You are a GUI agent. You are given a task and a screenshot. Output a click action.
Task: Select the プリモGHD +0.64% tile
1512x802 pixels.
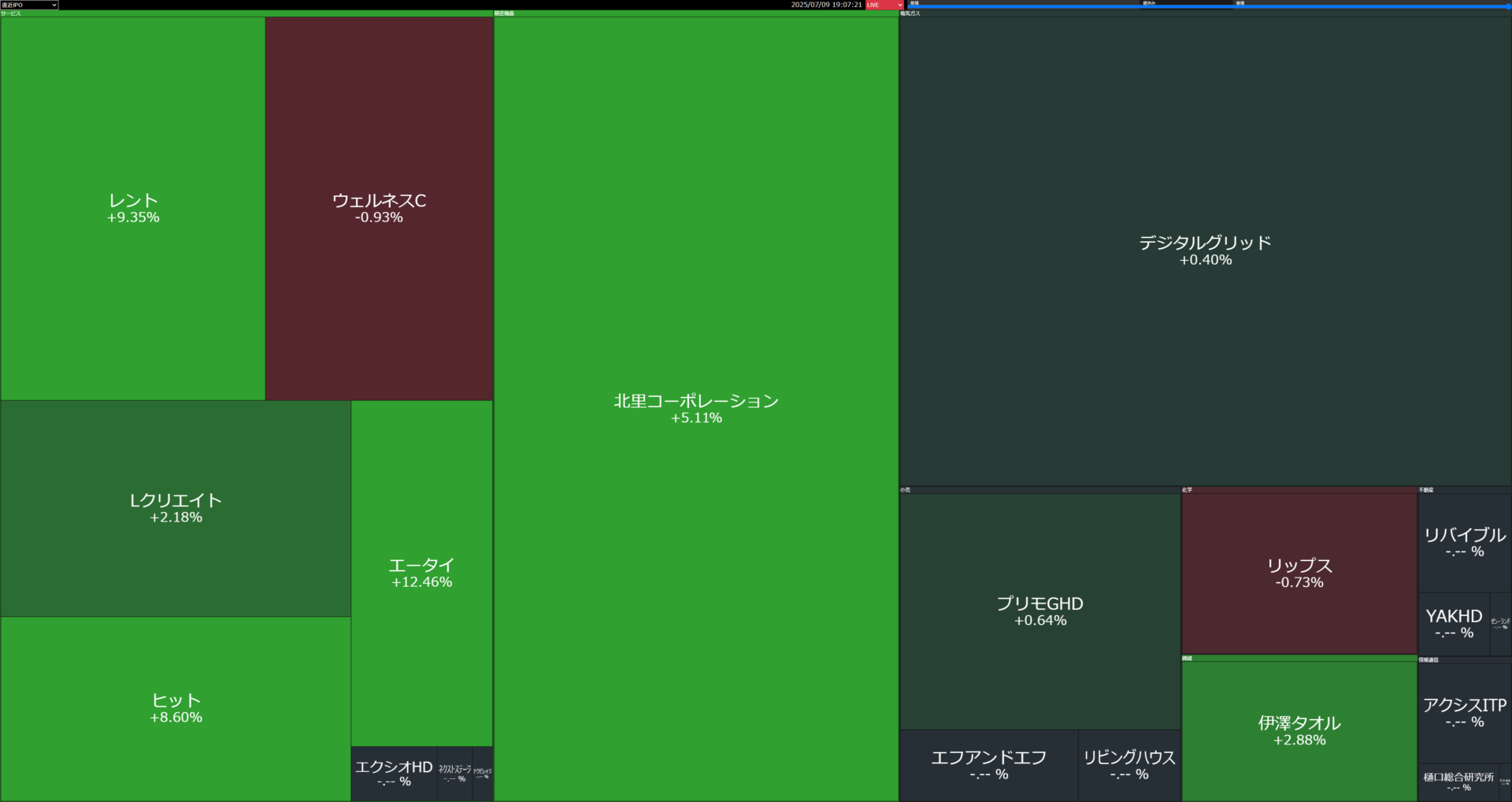[1040, 611]
